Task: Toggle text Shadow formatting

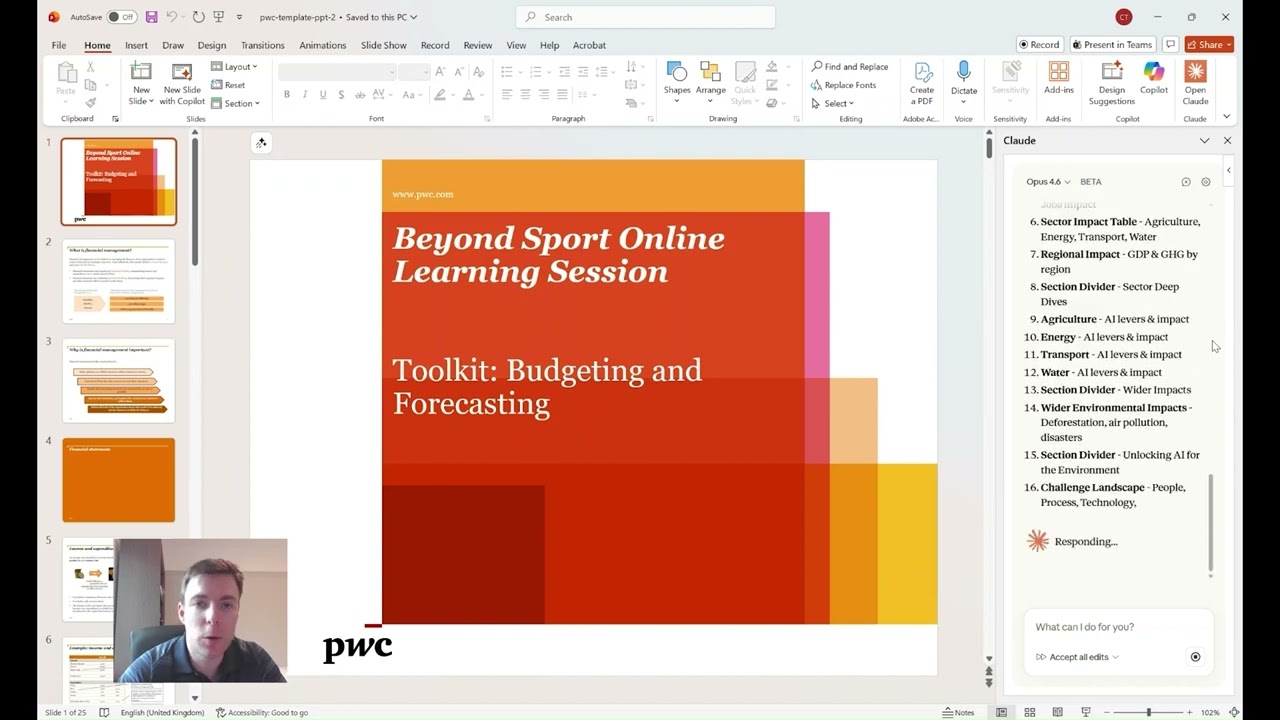Action: 341,95
